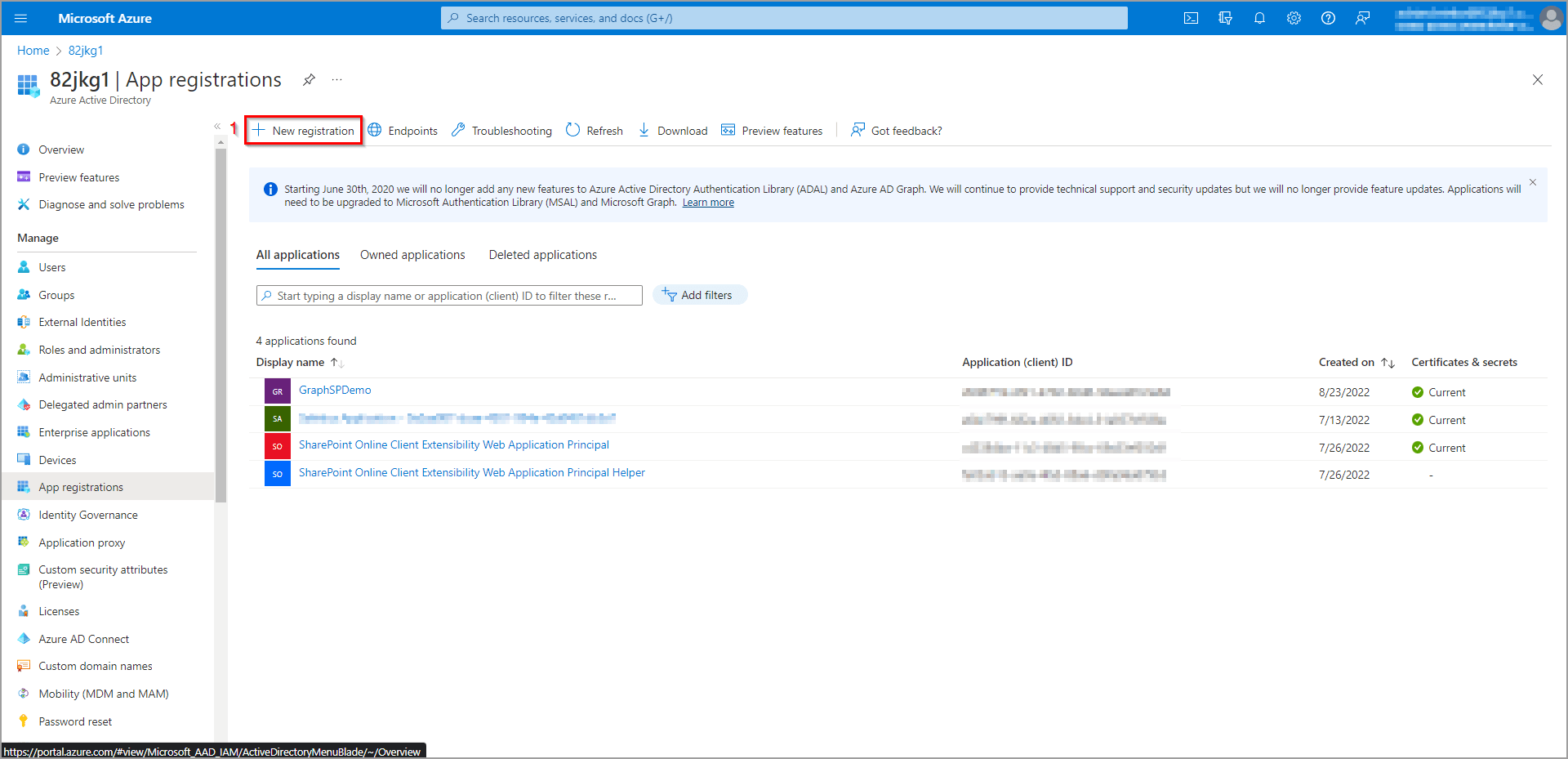Click the help question mark icon
The image size is (1568, 759).
(1328, 18)
